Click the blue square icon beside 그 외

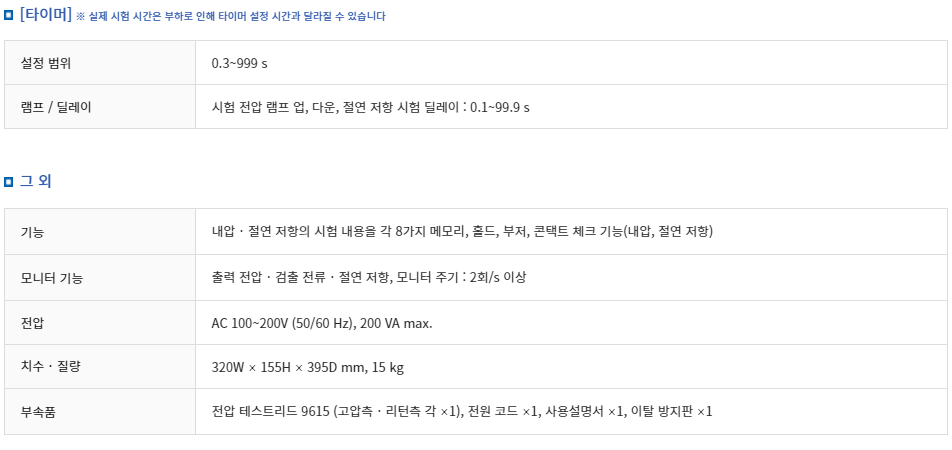tap(9, 182)
